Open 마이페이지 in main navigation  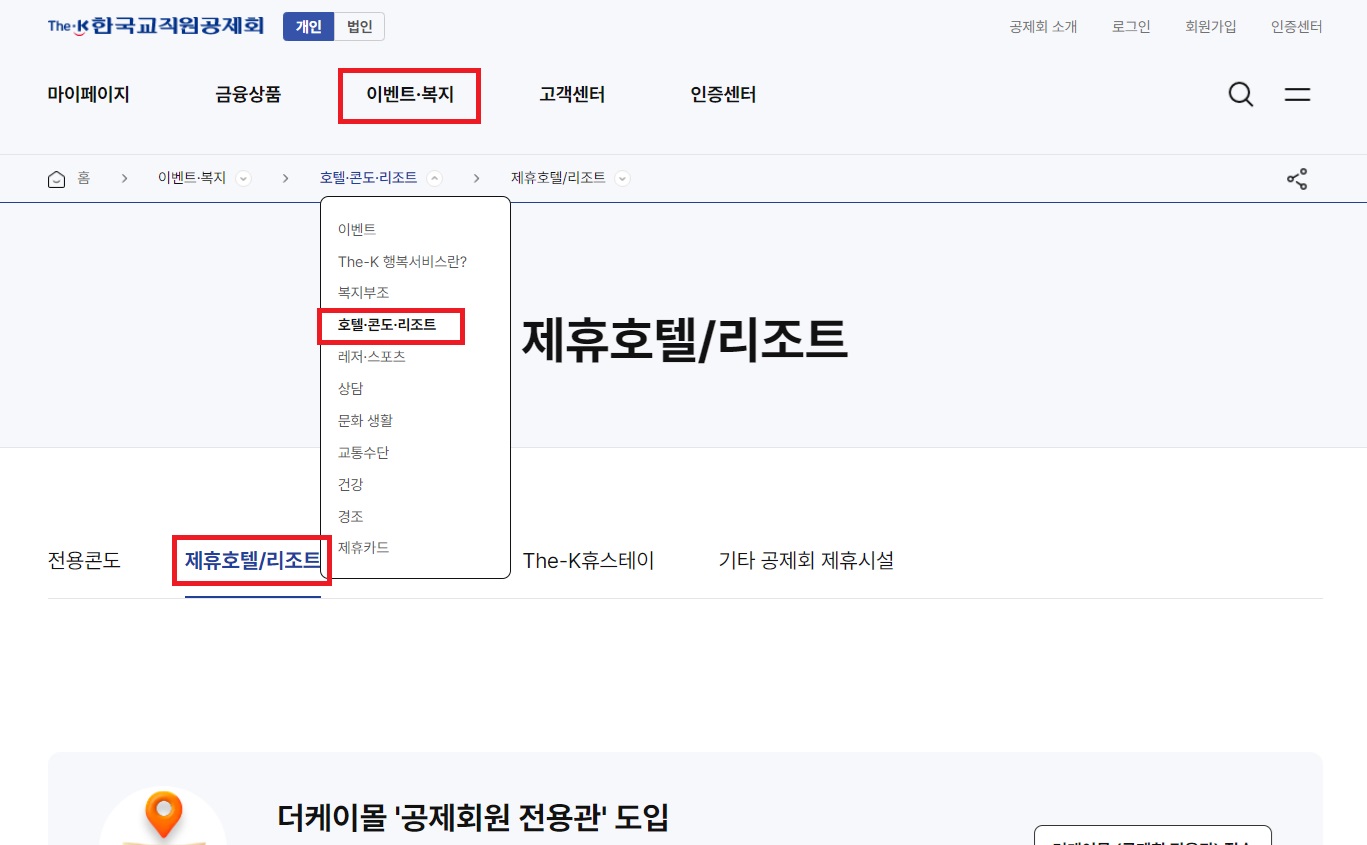pyautogui.click(x=89, y=95)
